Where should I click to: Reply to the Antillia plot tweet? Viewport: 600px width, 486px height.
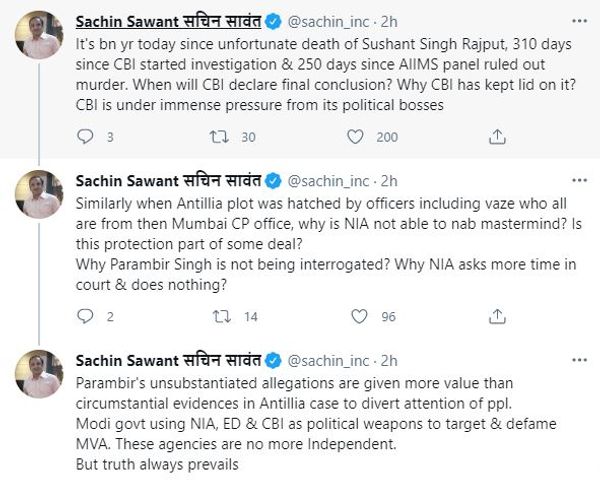click(85, 316)
